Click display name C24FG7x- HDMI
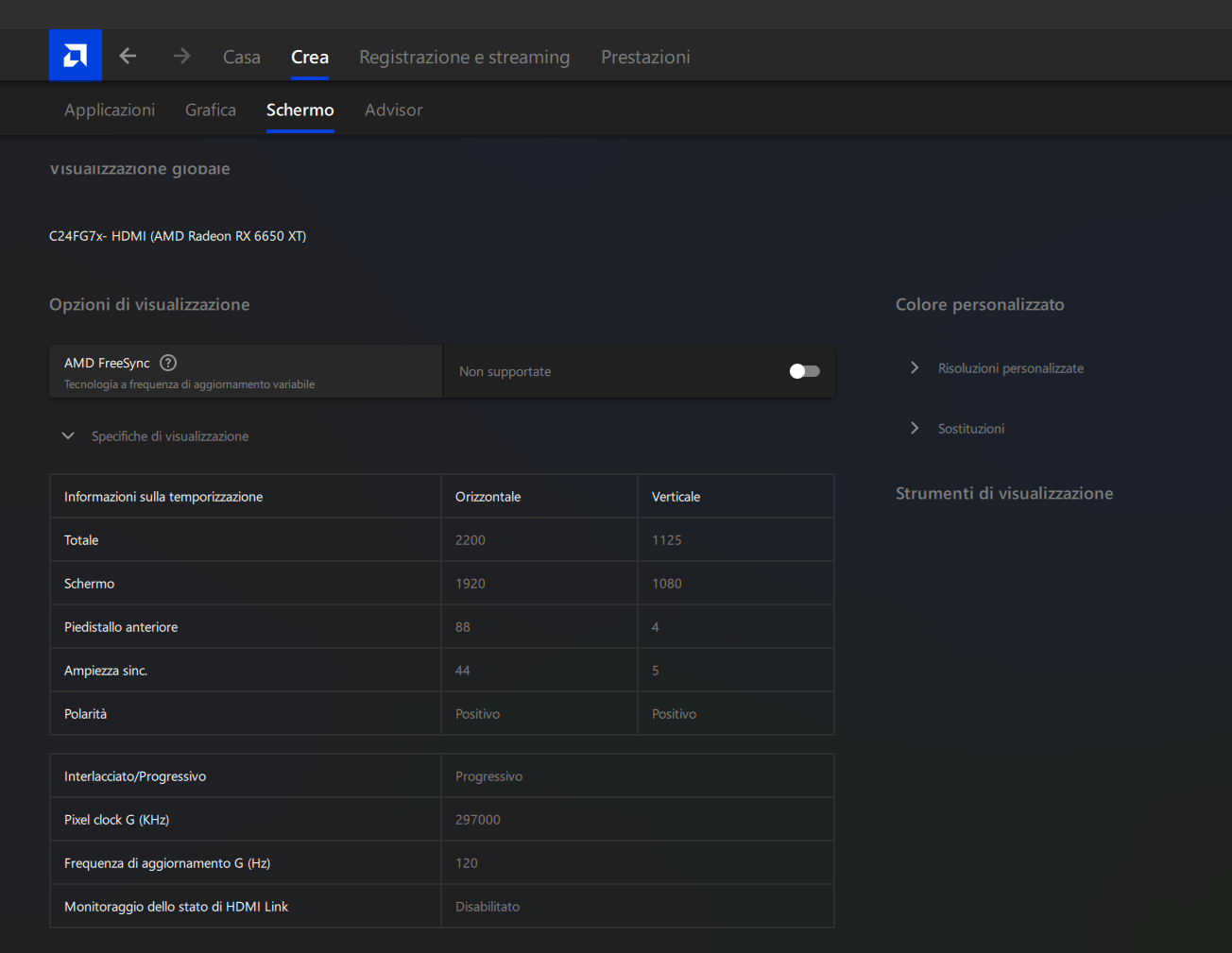This screenshot has width=1232, height=953. click(x=178, y=236)
